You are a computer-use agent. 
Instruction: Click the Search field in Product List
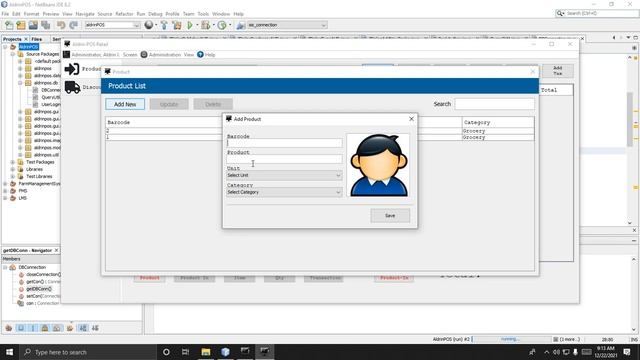(x=494, y=104)
